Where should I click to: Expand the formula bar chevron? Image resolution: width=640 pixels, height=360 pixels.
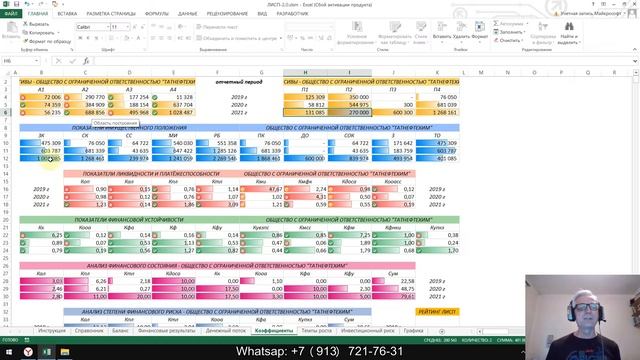point(635,61)
